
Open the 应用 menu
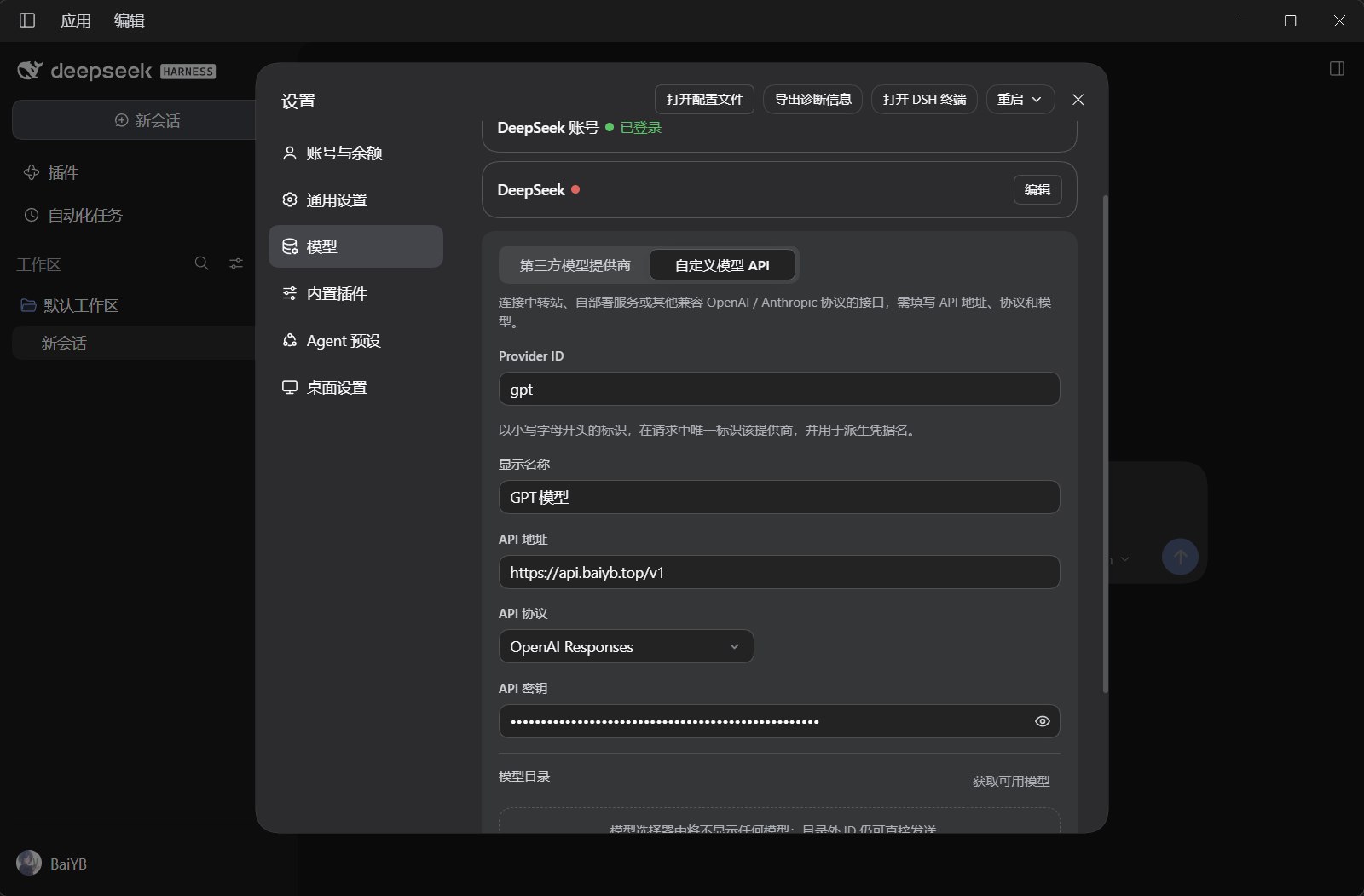pos(76,20)
